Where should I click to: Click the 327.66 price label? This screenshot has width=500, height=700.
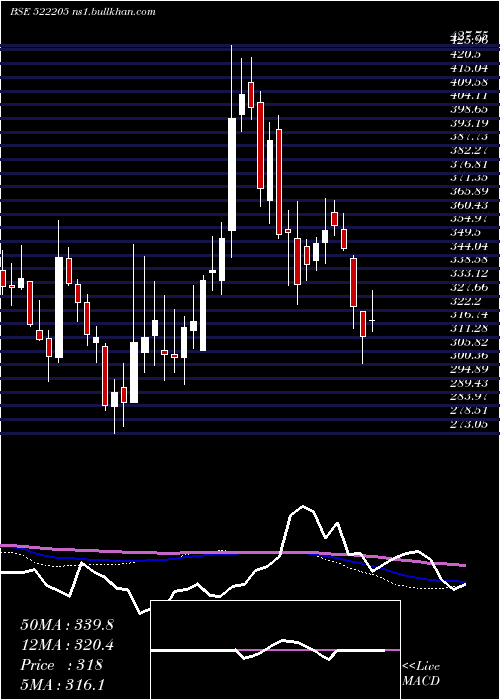point(469,288)
